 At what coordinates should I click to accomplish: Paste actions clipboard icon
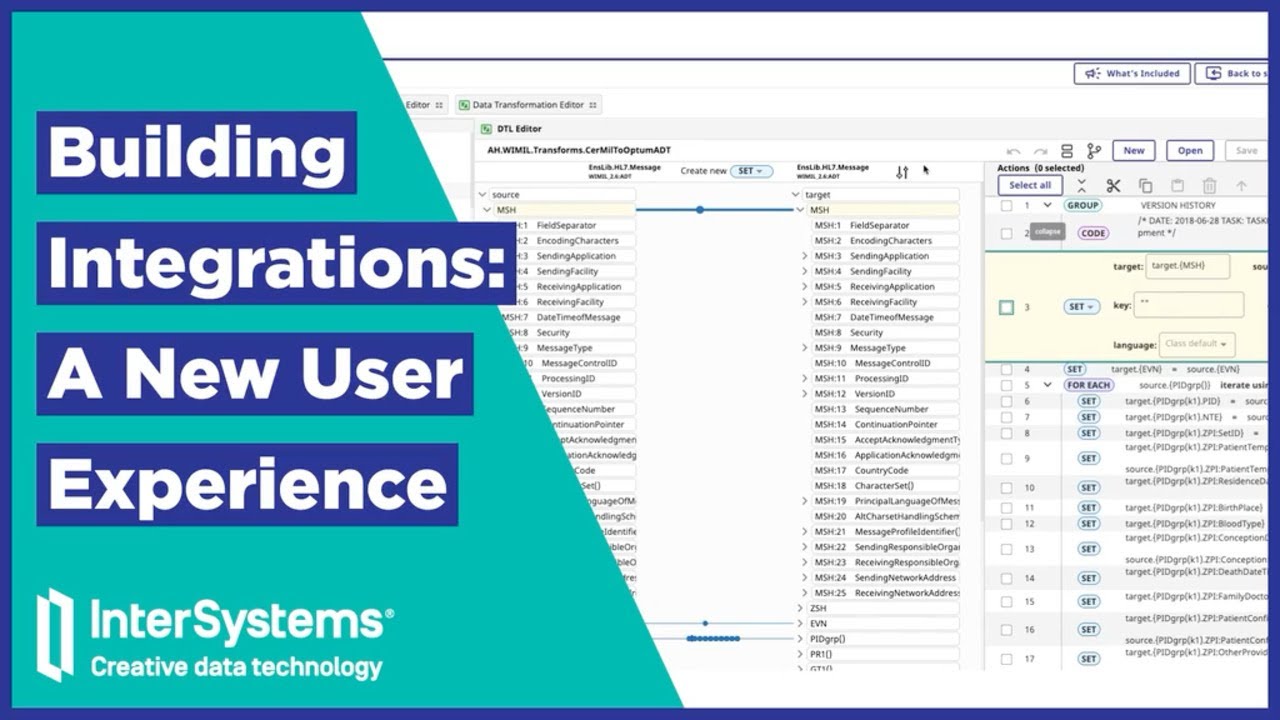1178,186
